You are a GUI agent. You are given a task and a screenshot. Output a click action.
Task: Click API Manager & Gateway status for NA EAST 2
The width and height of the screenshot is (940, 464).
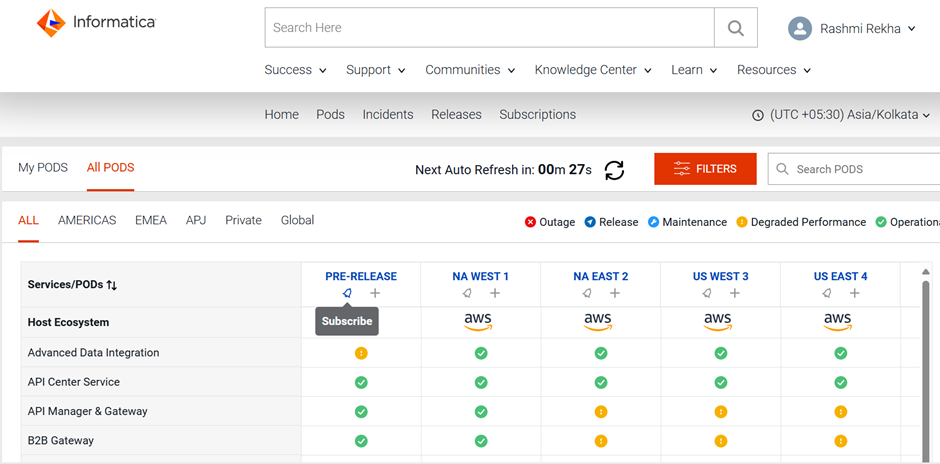pyautogui.click(x=601, y=412)
